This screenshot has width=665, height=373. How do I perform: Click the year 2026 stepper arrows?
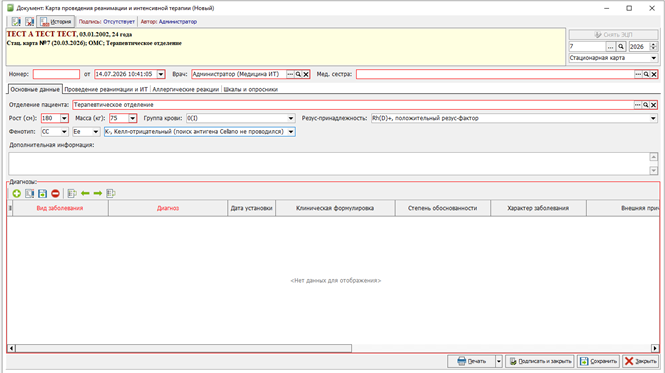pyautogui.click(x=654, y=47)
